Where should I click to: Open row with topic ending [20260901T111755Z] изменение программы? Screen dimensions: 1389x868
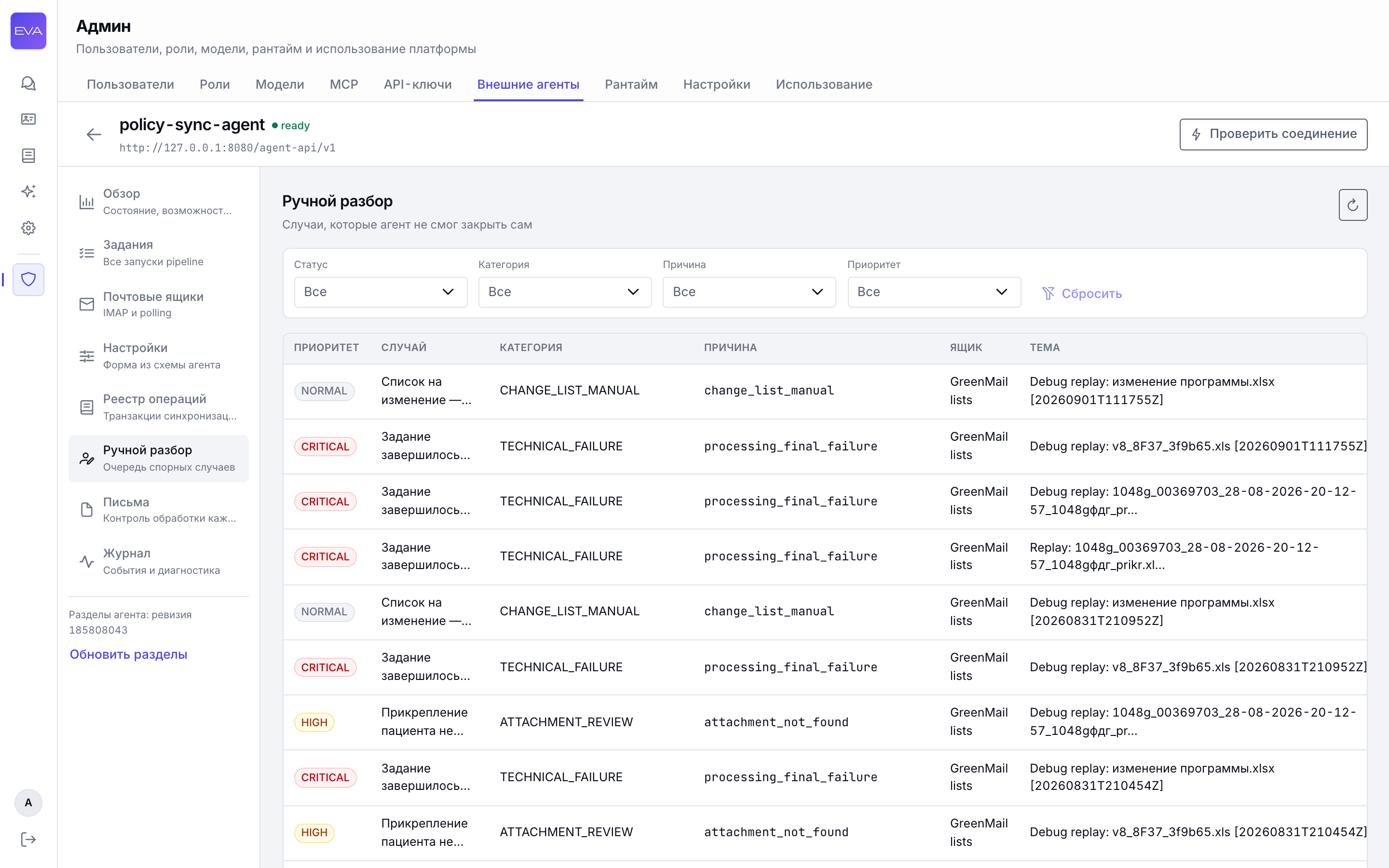tap(825, 391)
